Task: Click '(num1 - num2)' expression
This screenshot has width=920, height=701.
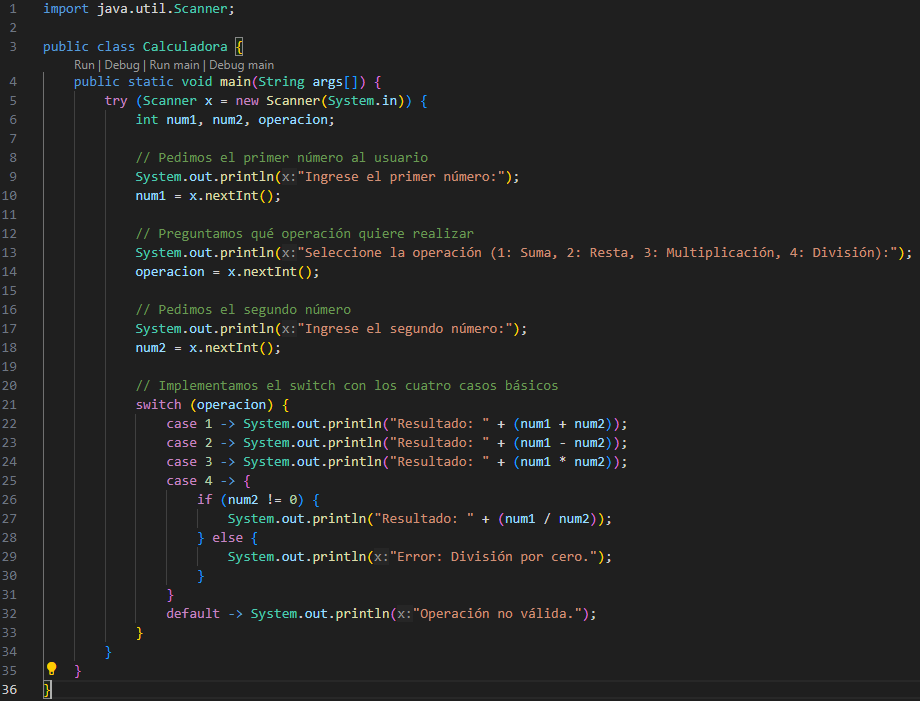Action: pyautogui.click(x=563, y=443)
